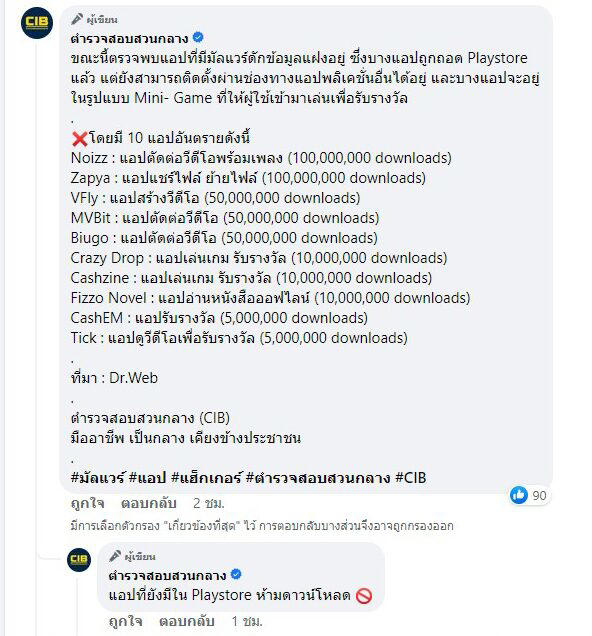The image size is (592, 636).
Task: Click the blue verified badge on the main comment
Action: [x=198, y=38]
